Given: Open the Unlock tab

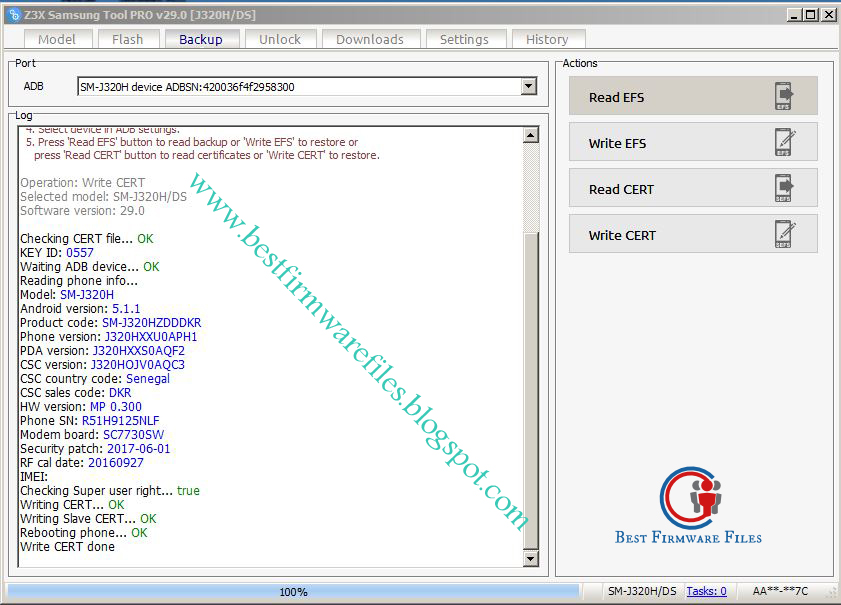Looking at the screenshot, I should pos(280,40).
